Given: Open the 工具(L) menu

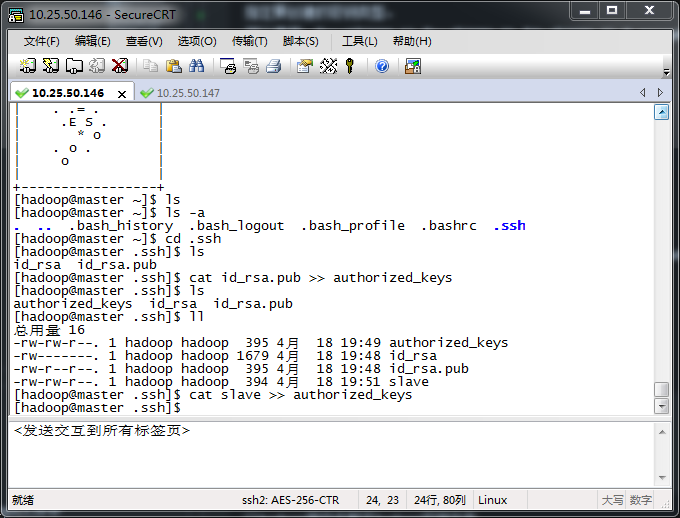Looking at the screenshot, I should [x=360, y=41].
